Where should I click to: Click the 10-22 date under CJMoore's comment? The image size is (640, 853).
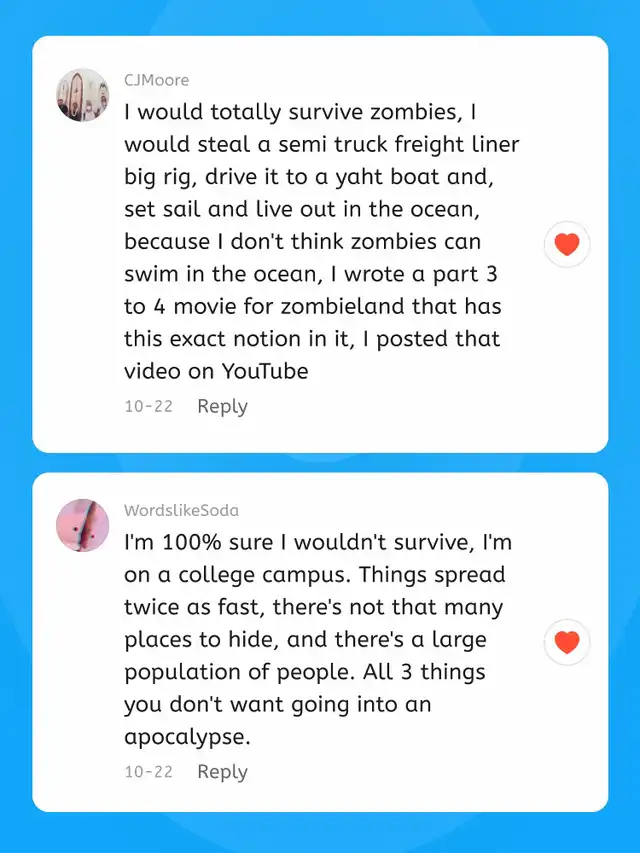(148, 407)
